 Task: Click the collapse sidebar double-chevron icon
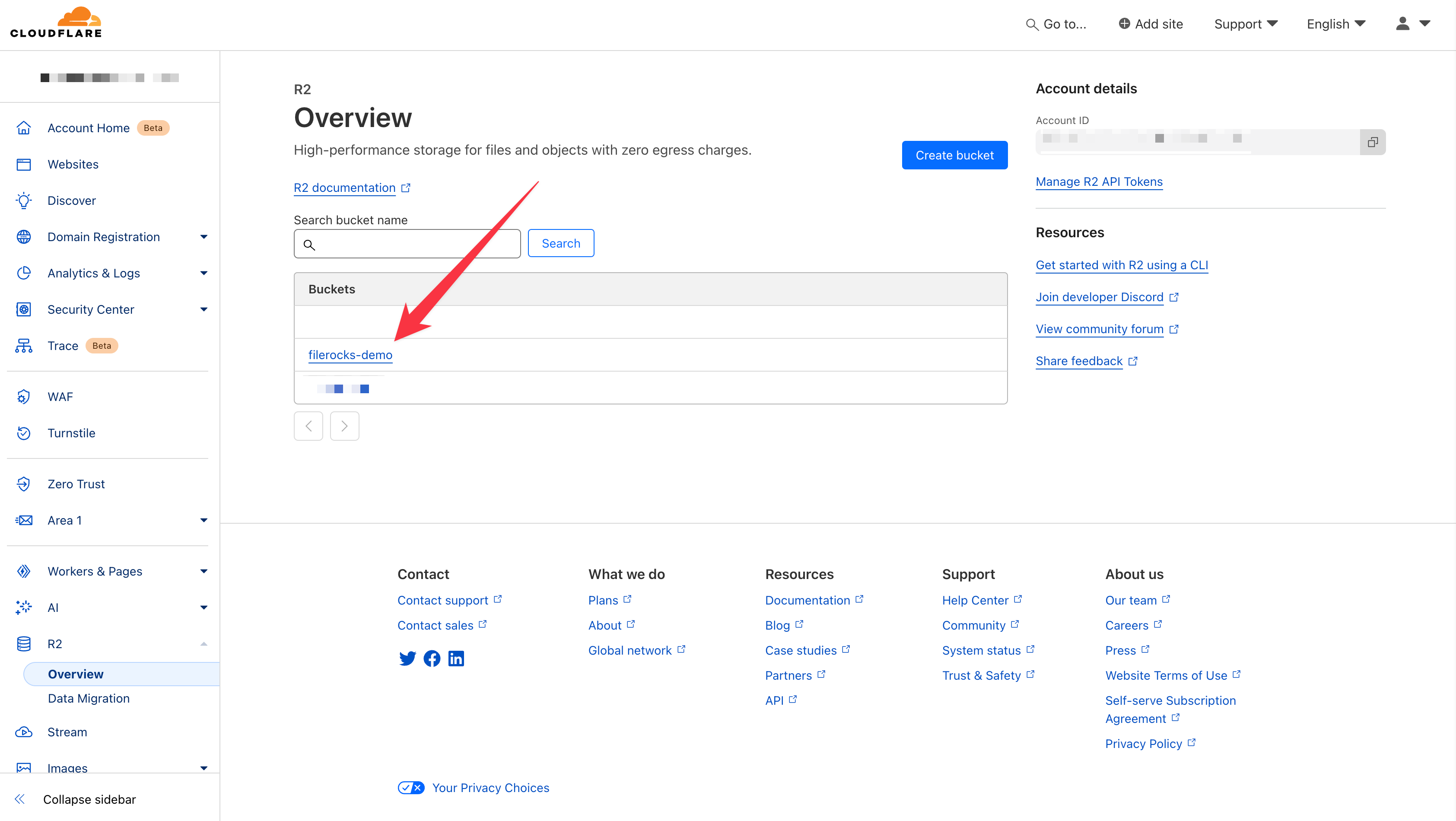point(20,799)
